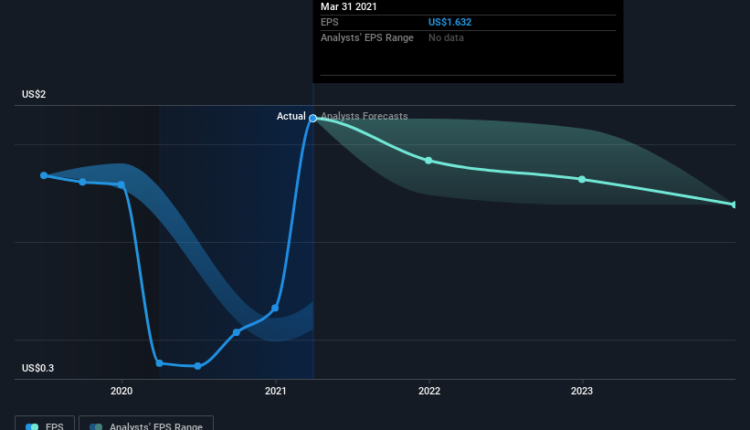
Task: Click the lowest EPS data point mid-2020
Action: coord(198,366)
